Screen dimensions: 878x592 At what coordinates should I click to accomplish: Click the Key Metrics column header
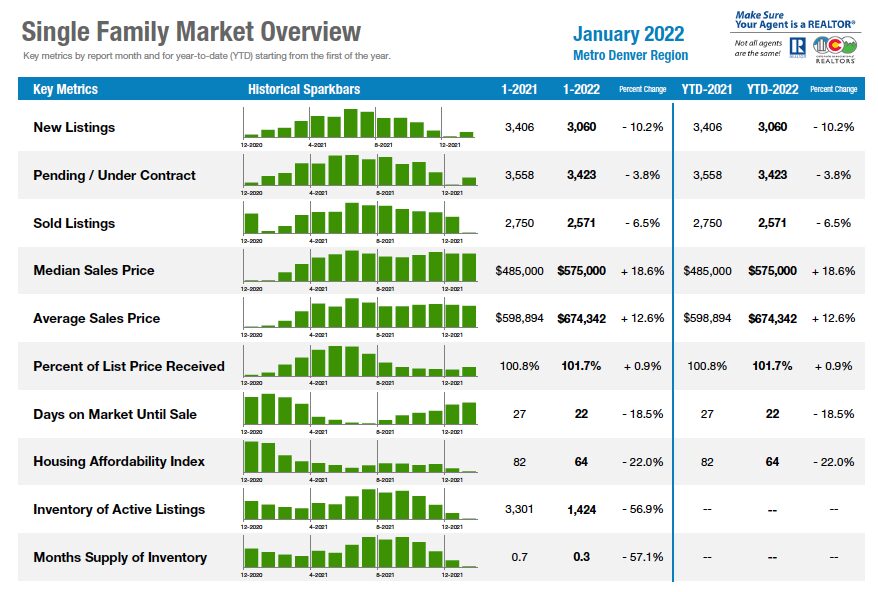66,89
